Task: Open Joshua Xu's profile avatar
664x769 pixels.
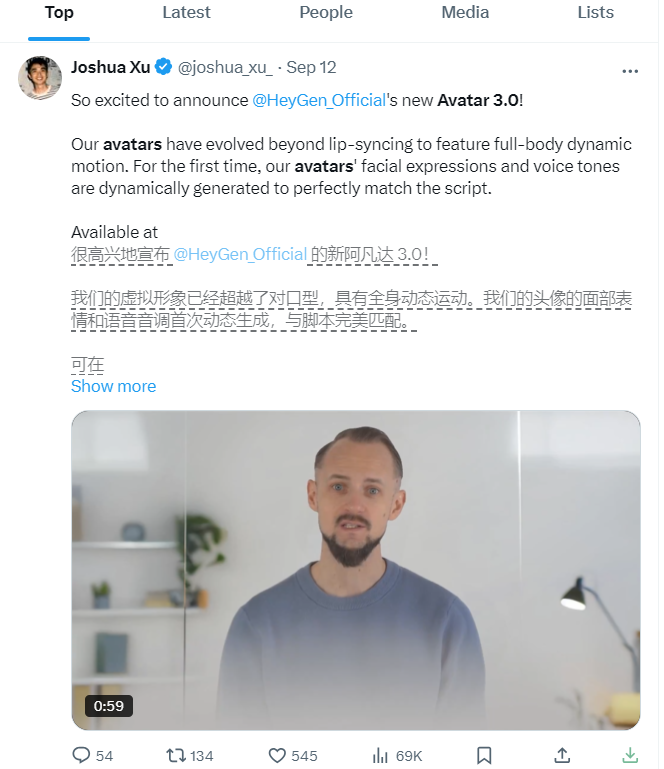Action: point(41,78)
